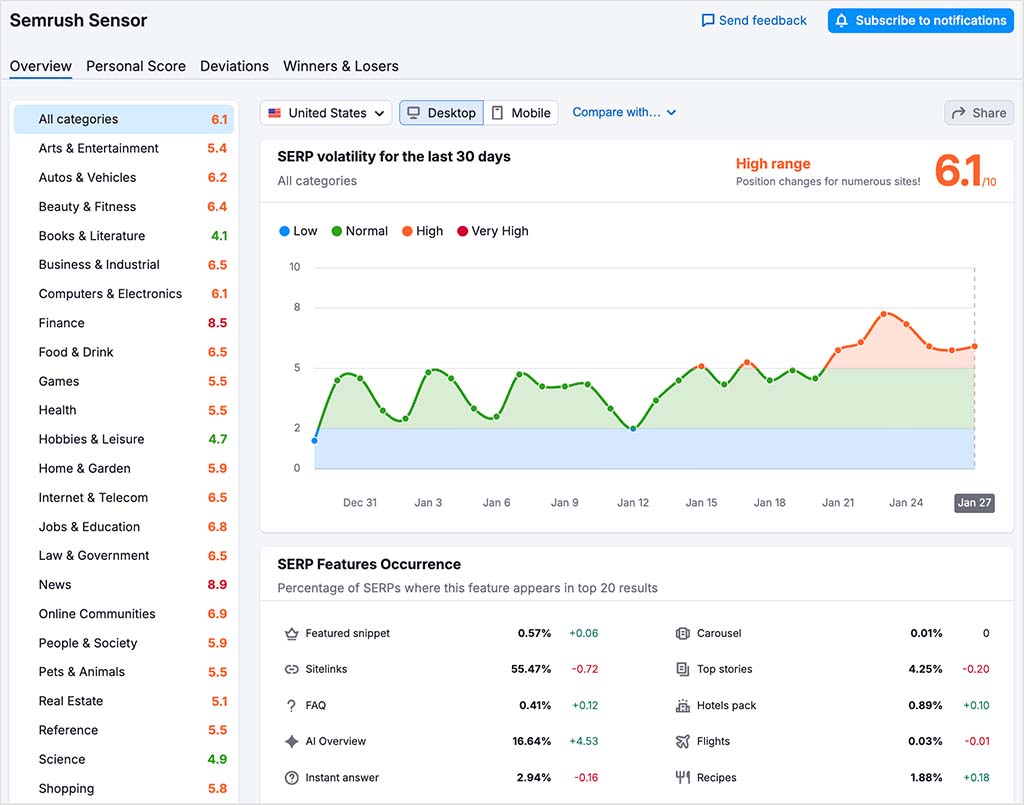Open the Personal Score tab

click(136, 67)
